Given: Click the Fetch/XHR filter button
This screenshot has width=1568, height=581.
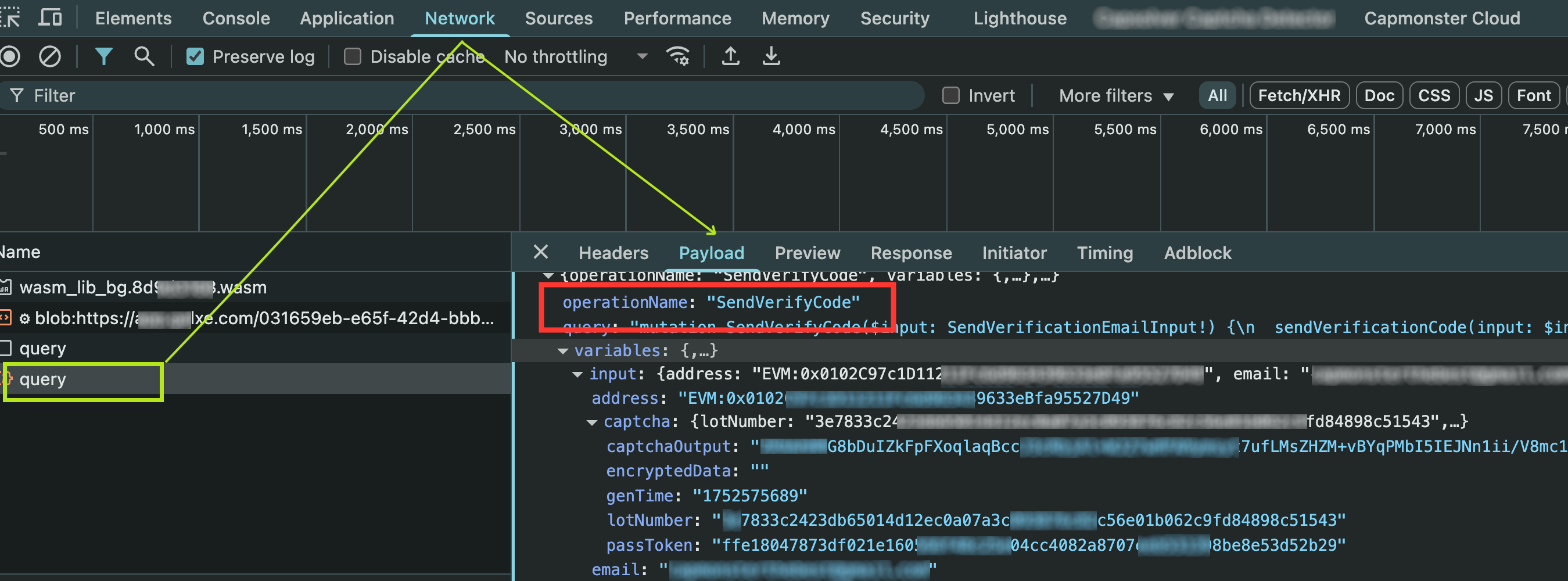Looking at the screenshot, I should point(1299,95).
